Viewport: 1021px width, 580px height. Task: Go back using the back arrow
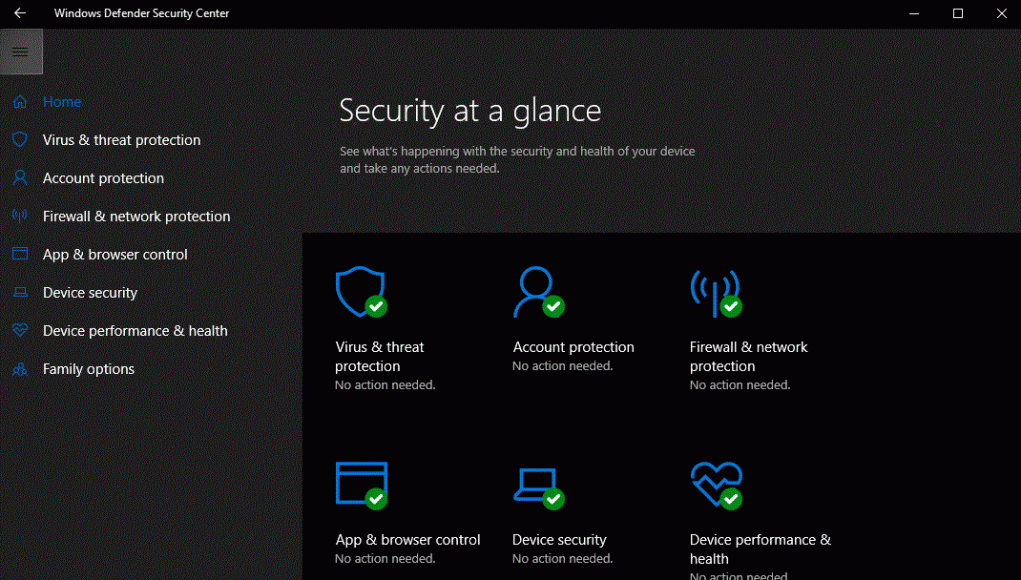click(x=20, y=13)
